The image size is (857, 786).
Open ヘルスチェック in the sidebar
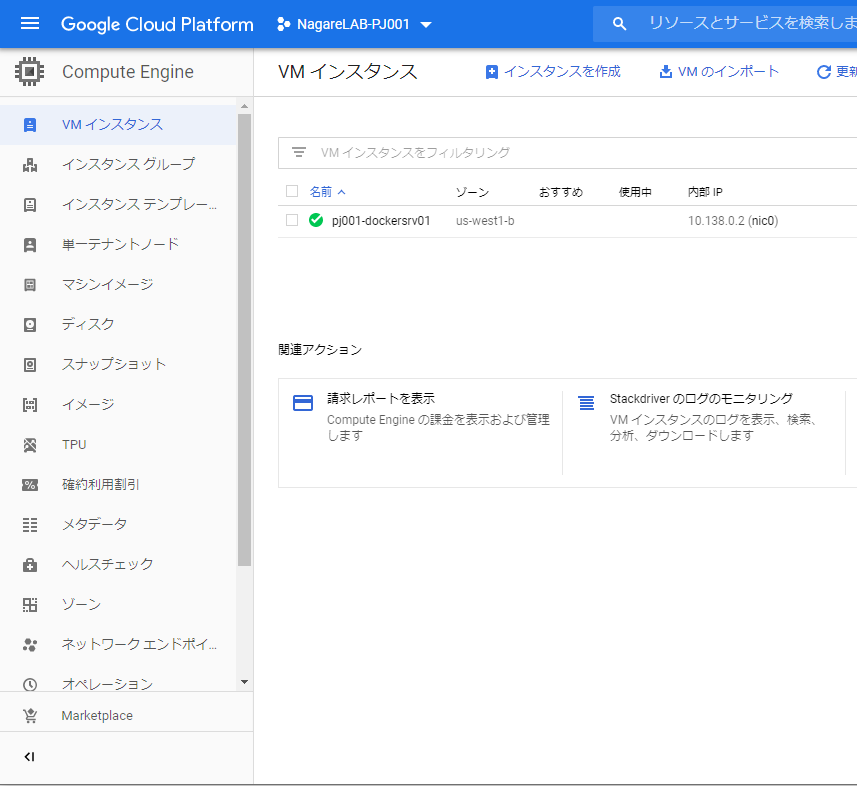pos(118,565)
